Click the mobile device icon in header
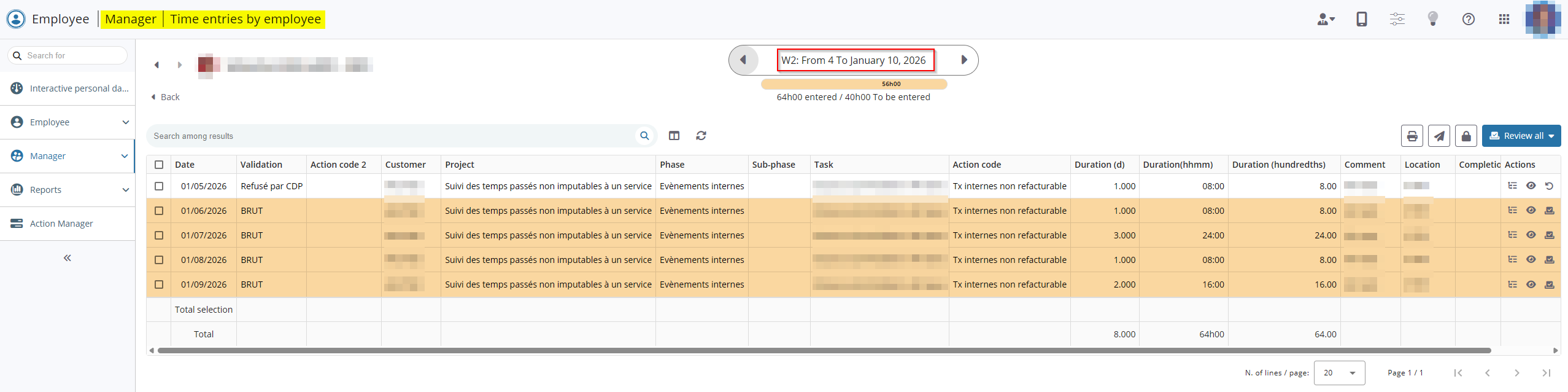The image size is (1568, 392). point(1361,19)
